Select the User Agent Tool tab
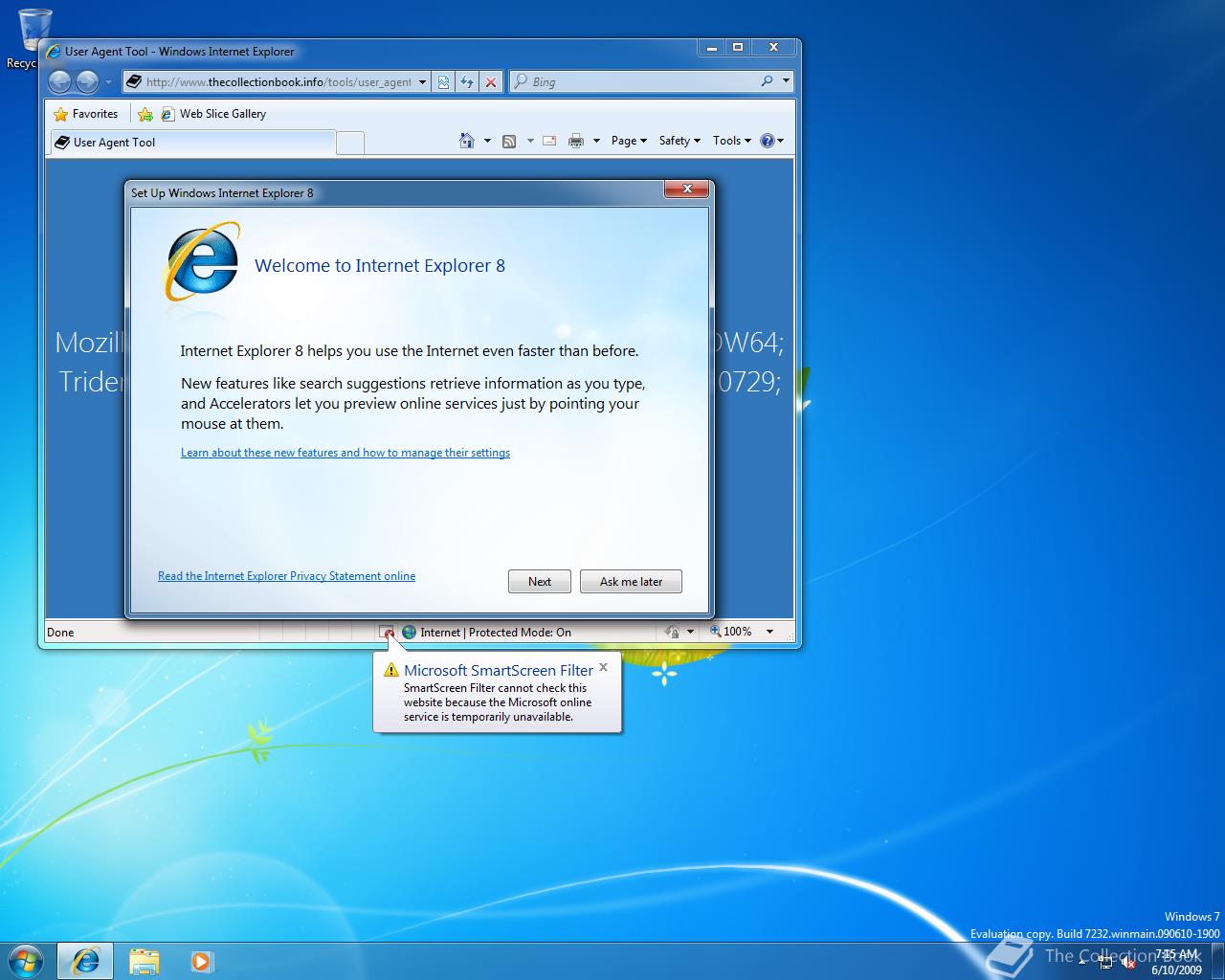The width and height of the screenshot is (1225, 980). 192,143
